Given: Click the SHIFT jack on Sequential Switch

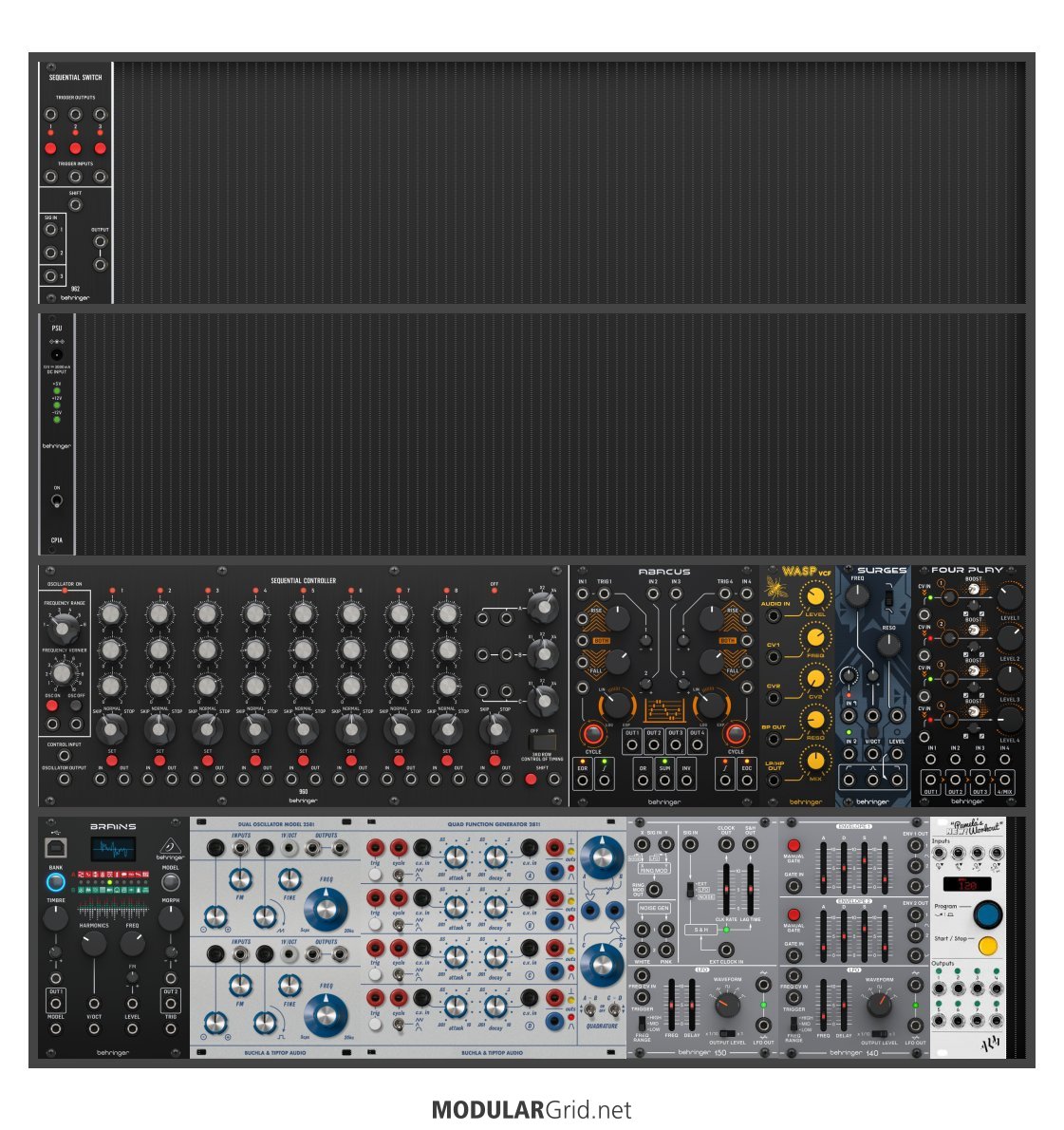Looking at the screenshot, I should click(75, 205).
